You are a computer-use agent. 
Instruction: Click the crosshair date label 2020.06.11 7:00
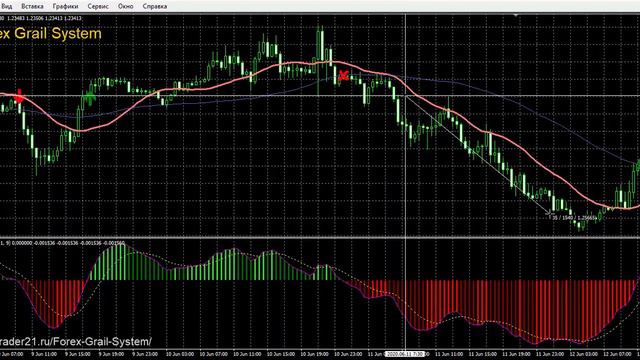click(405, 354)
